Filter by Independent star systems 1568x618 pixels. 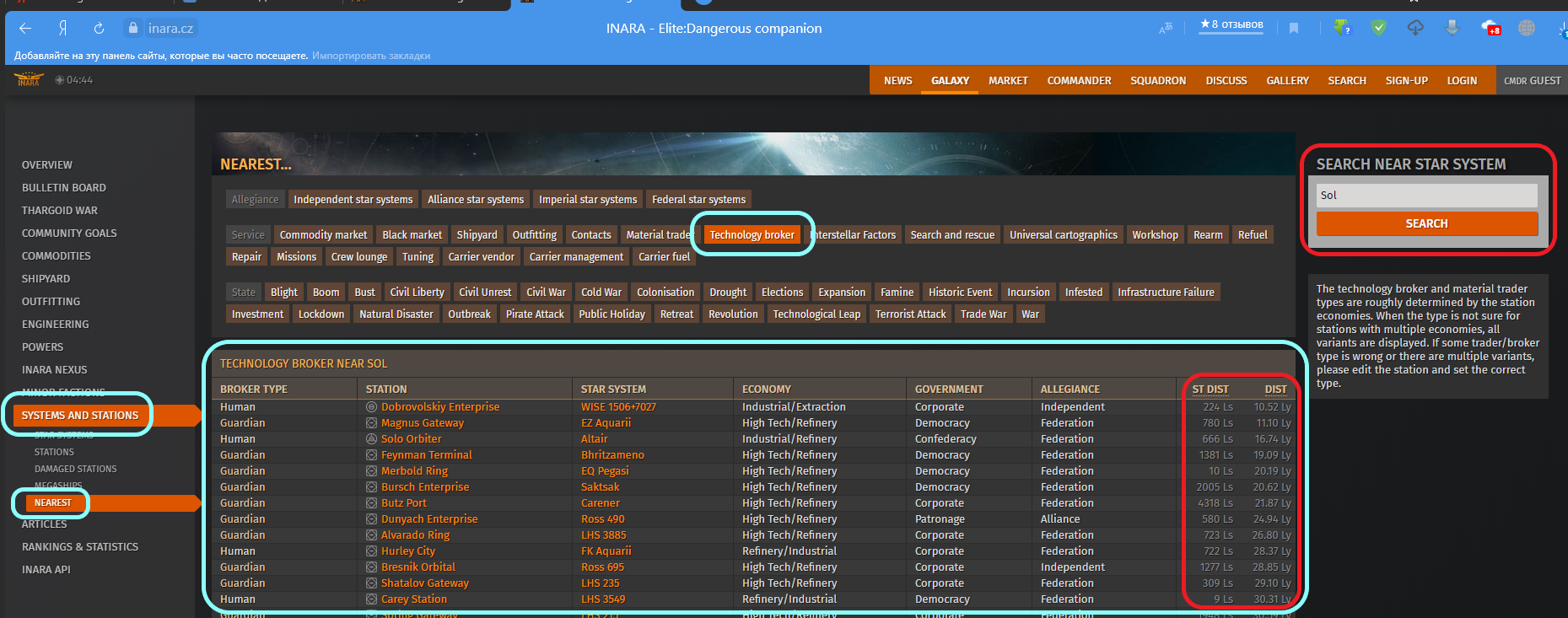pyautogui.click(x=353, y=200)
